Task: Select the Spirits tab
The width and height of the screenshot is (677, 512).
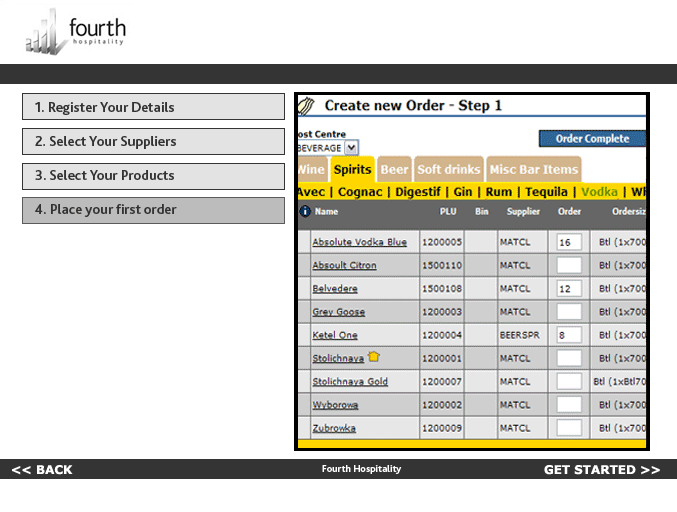Action: pyautogui.click(x=352, y=169)
